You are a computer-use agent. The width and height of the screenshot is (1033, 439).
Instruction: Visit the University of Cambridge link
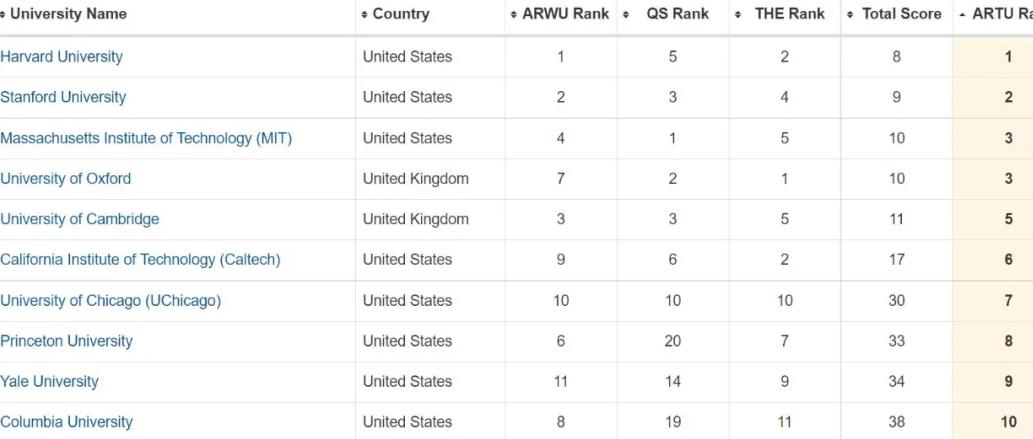pyautogui.click(x=80, y=219)
